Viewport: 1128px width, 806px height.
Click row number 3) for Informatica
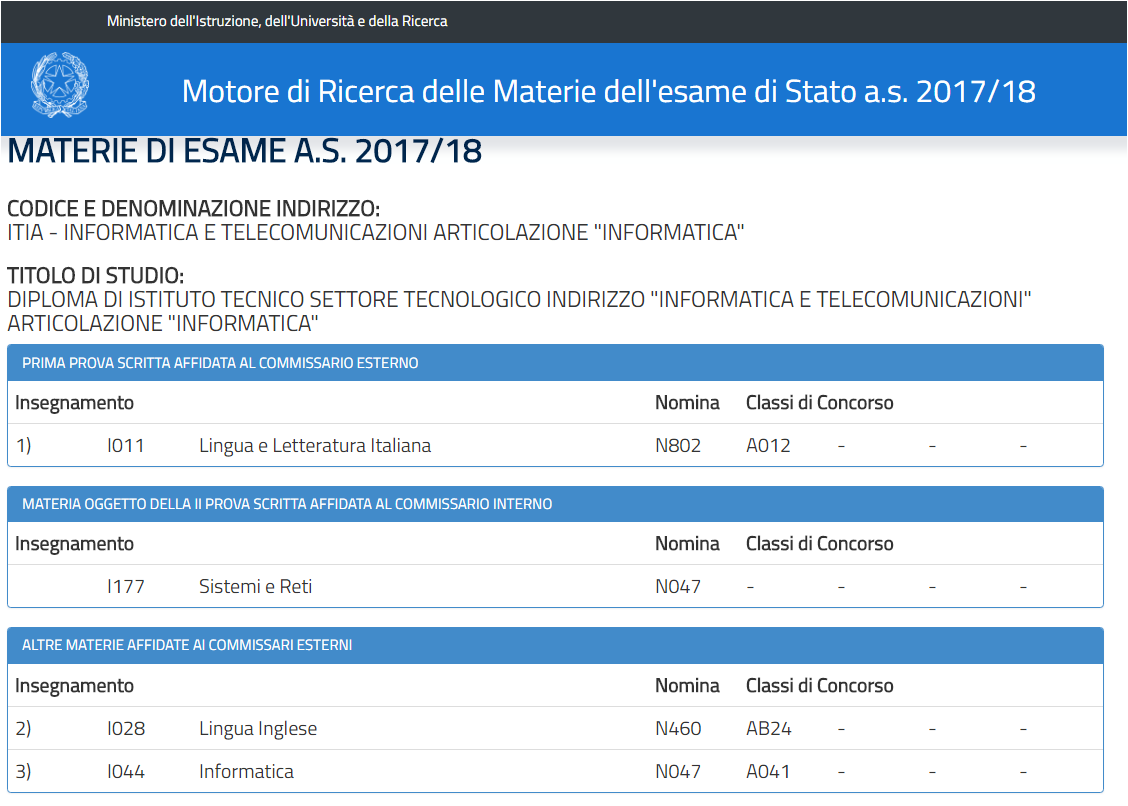pyautogui.click(x=23, y=771)
